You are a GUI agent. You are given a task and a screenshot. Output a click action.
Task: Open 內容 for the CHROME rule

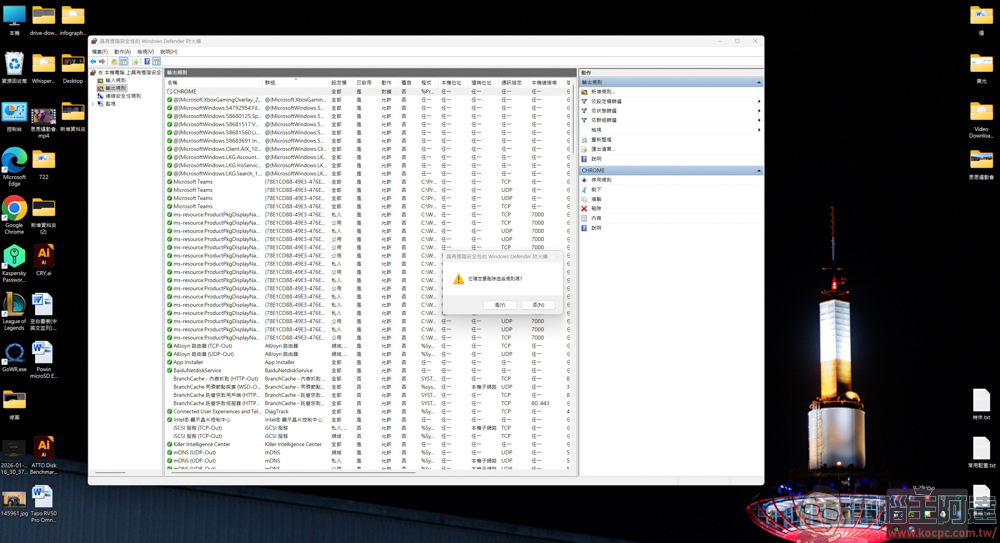pos(596,218)
